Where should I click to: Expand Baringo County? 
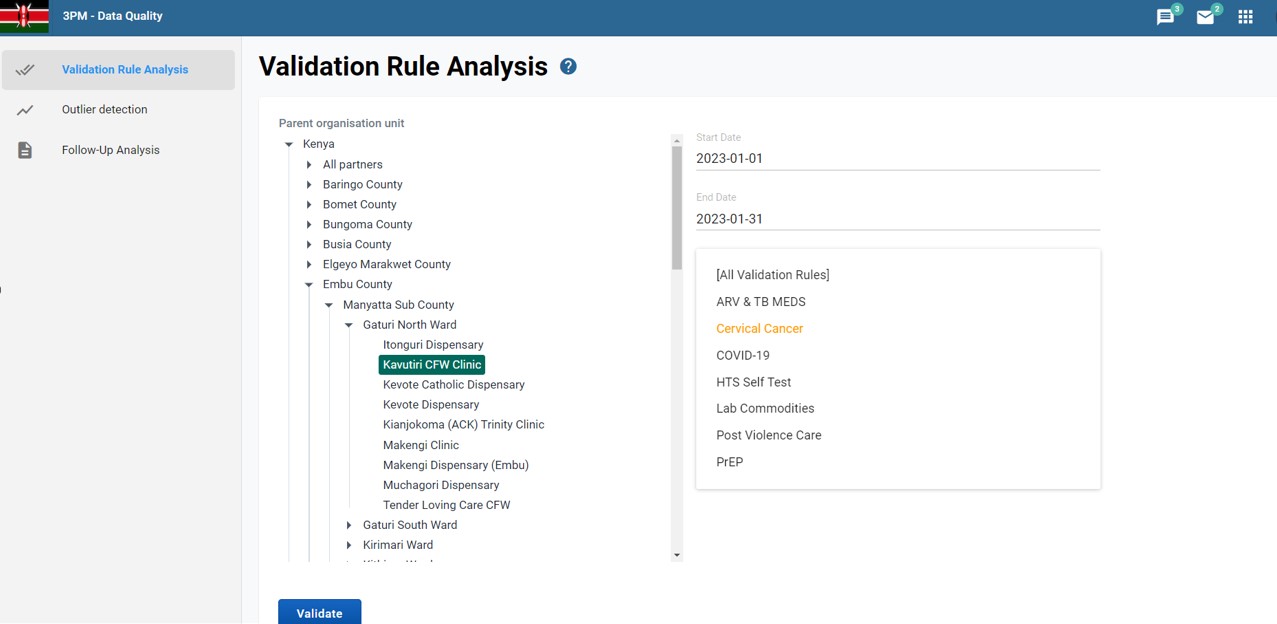pos(309,185)
